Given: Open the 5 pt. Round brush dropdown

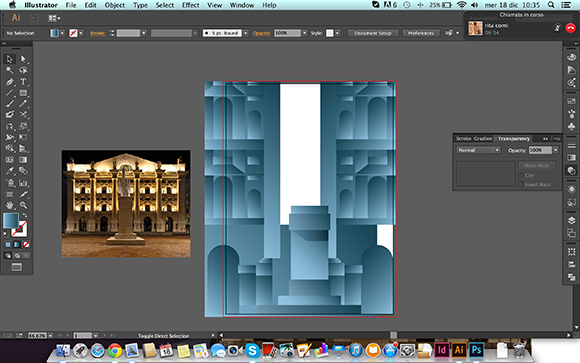Looking at the screenshot, I should pos(246,33).
